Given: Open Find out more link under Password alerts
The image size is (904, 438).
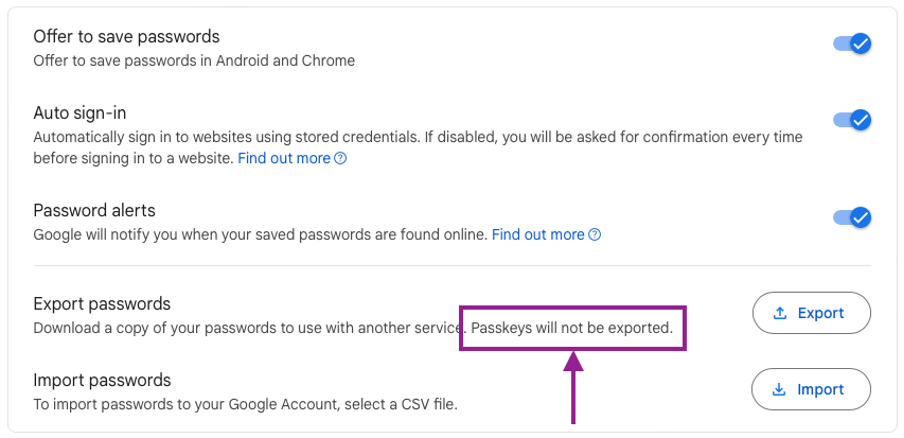Looking at the screenshot, I should pyautogui.click(x=538, y=235).
